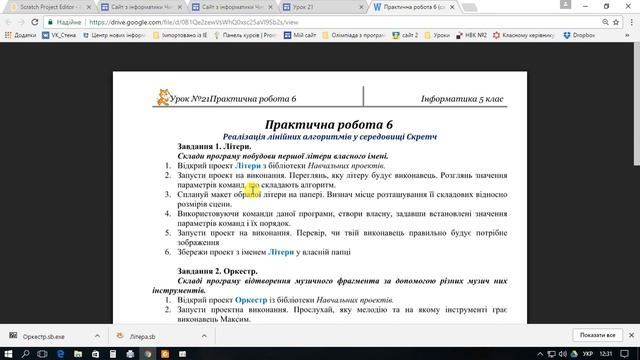Image resolution: width=640 pixels, height=360 pixels.
Task: Open the НВК №2 bookmark
Action: point(471,36)
